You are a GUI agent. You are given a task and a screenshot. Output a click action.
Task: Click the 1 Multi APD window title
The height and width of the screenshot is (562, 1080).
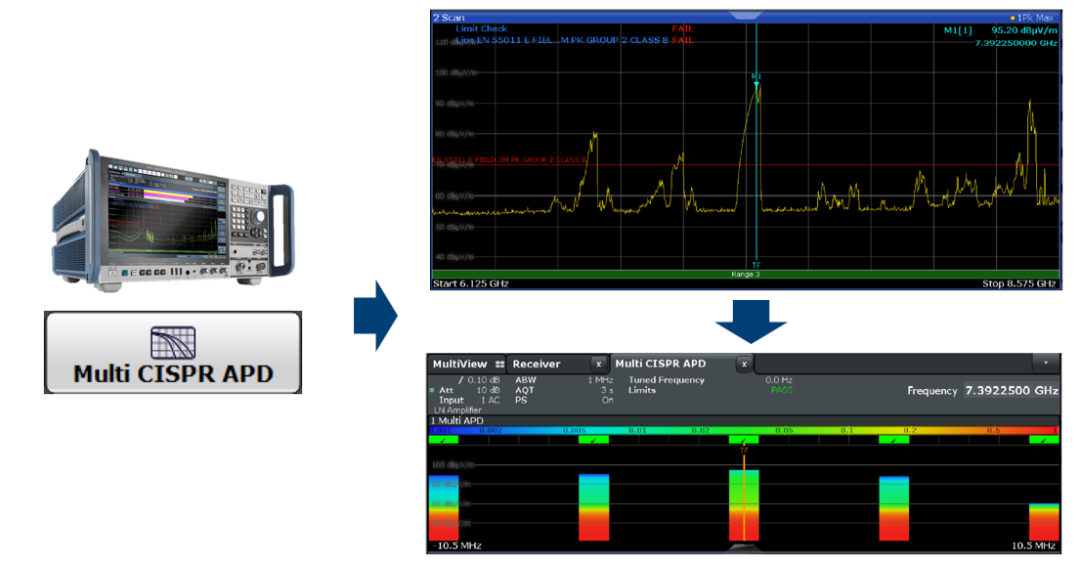pyautogui.click(x=457, y=421)
